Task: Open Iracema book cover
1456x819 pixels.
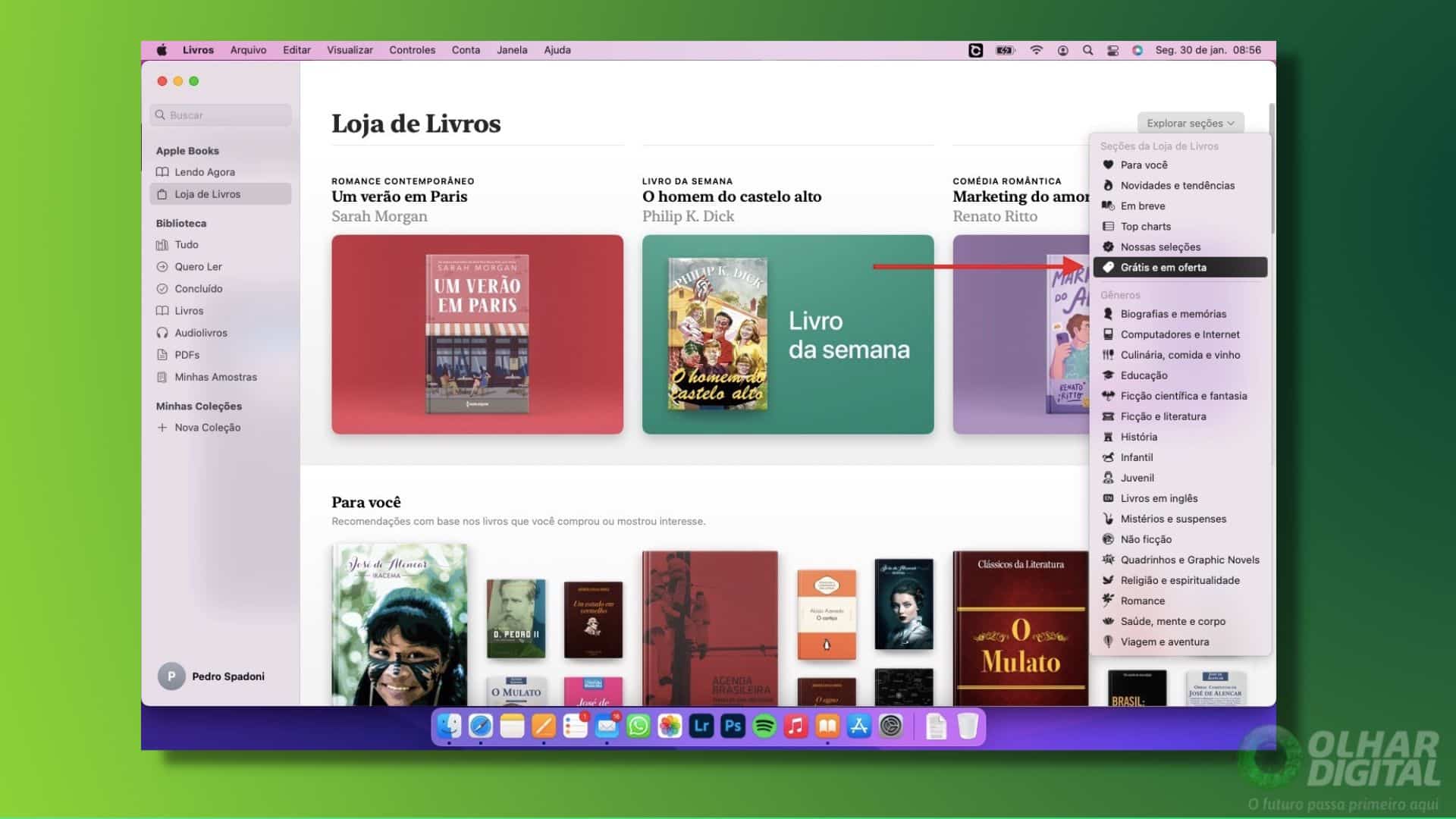Action: 400,625
